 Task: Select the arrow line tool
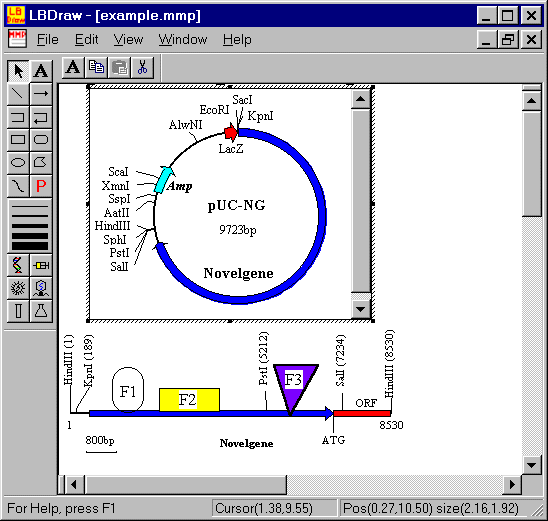[x=41, y=94]
